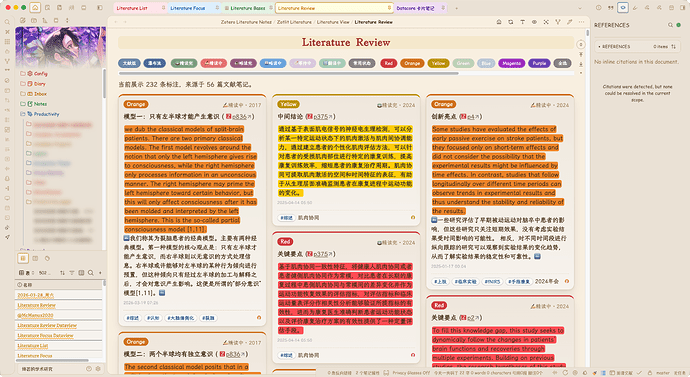The width and height of the screenshot is (690, 377).
Task: Toggle pin on Literature List tab
Action: click(163, 8)
